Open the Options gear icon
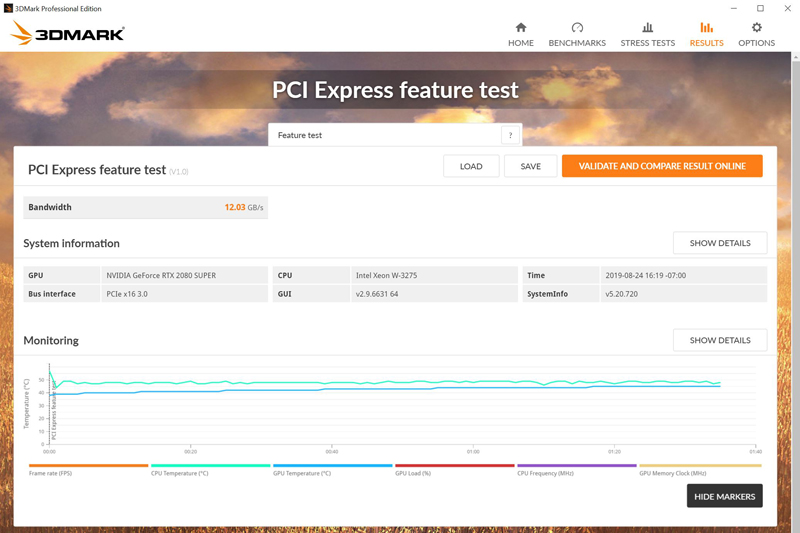 tap(756, 28)
